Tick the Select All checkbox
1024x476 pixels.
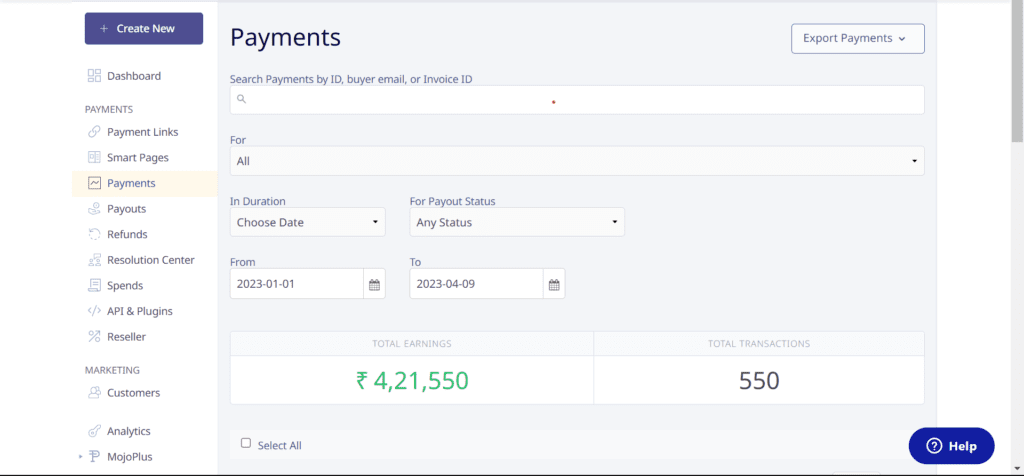click(x=246, y=443)
